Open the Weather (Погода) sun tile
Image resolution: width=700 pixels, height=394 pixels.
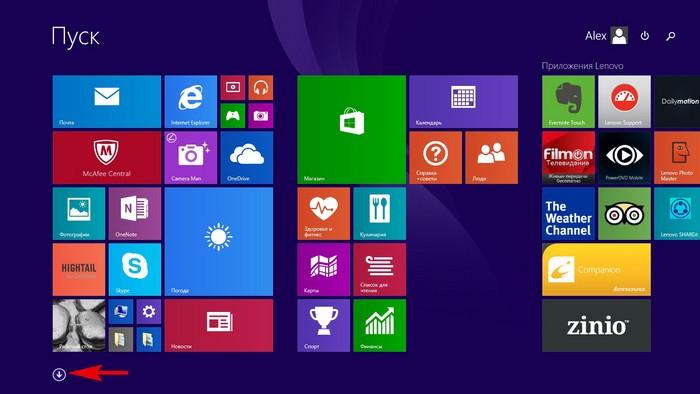point(219,241)
